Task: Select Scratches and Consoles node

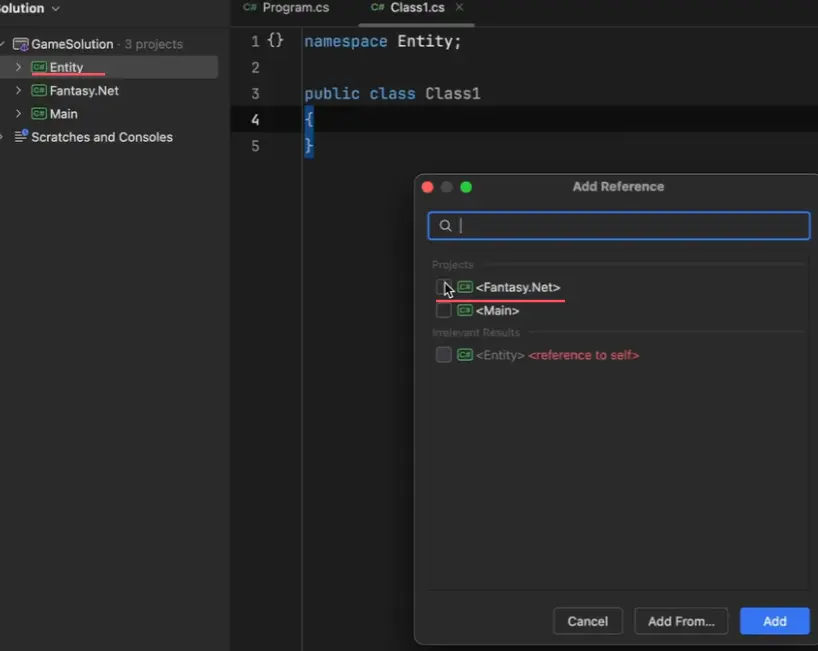Action: 109,137
